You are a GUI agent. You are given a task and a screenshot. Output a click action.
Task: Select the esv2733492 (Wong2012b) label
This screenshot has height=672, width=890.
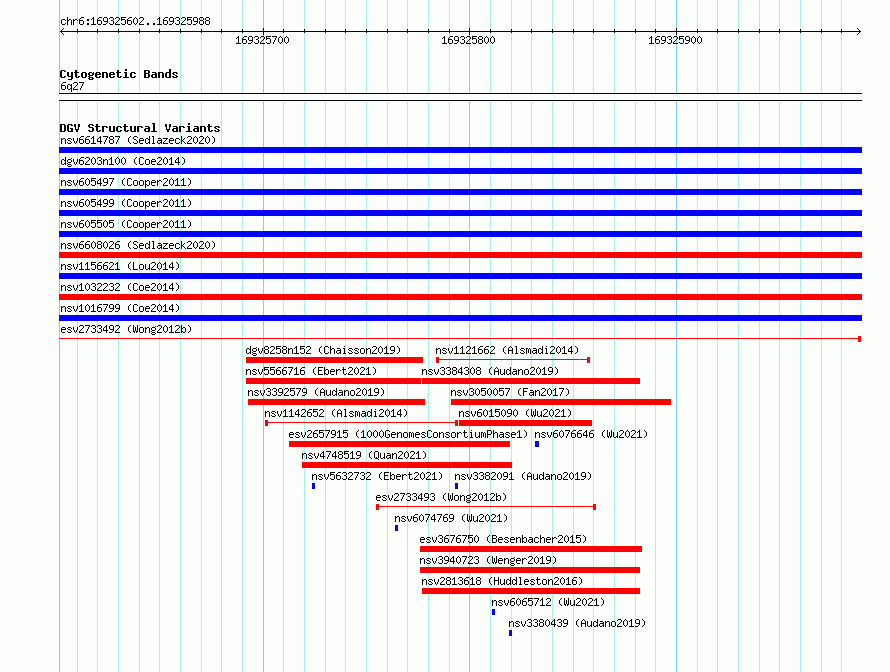point(126,329)
